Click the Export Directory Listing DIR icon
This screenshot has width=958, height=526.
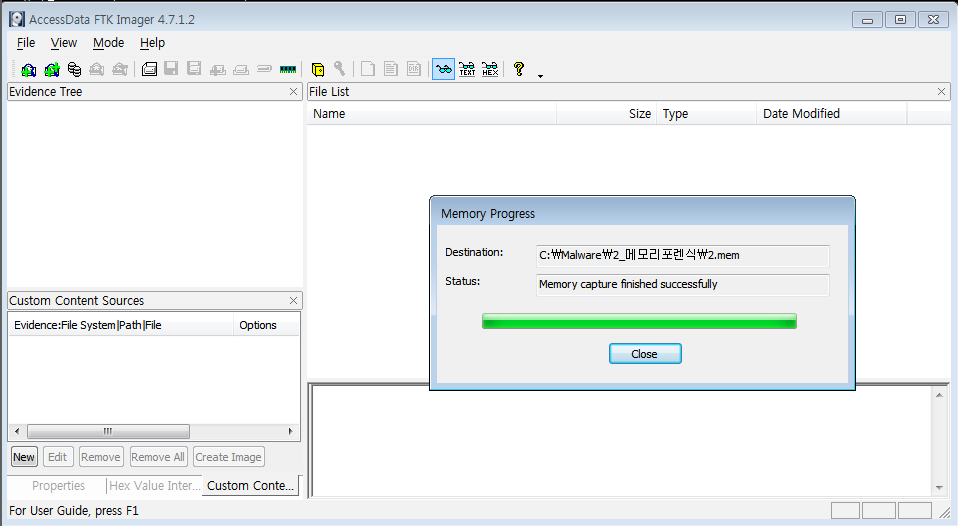coord(414,69)
